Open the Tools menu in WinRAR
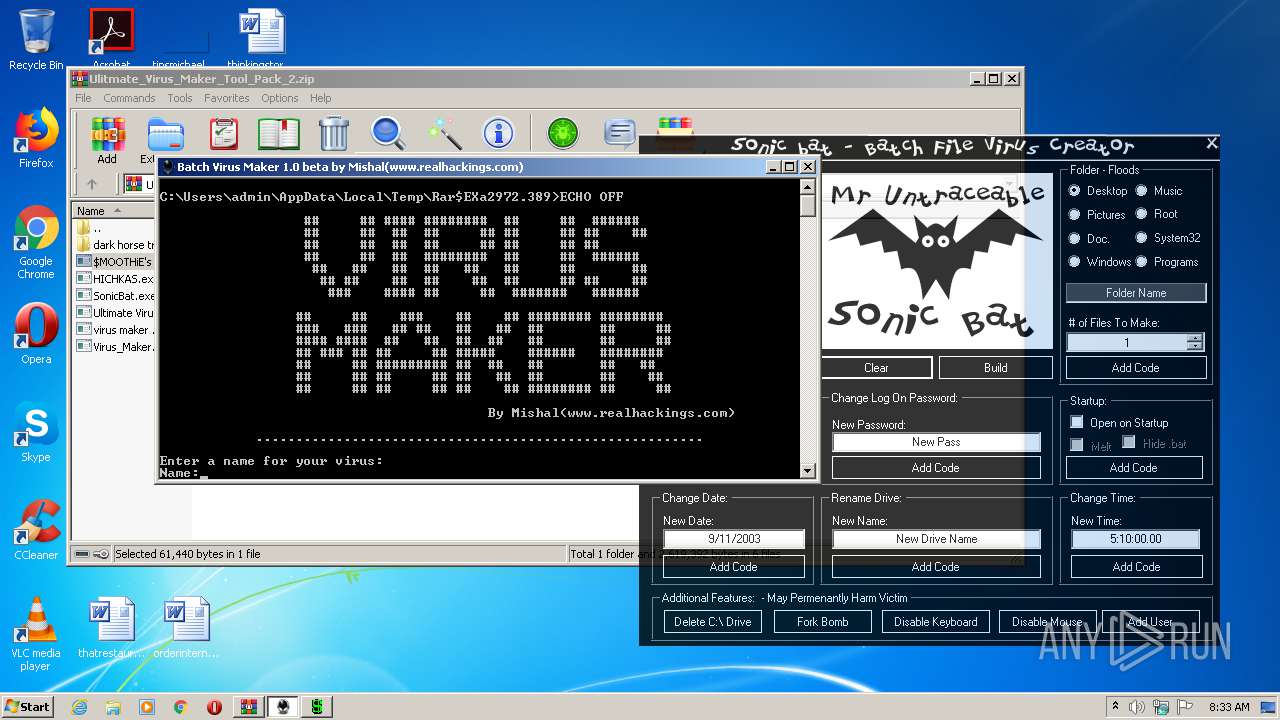The height and width of the screenshot is (720, 1280). [x=180, y=98]
